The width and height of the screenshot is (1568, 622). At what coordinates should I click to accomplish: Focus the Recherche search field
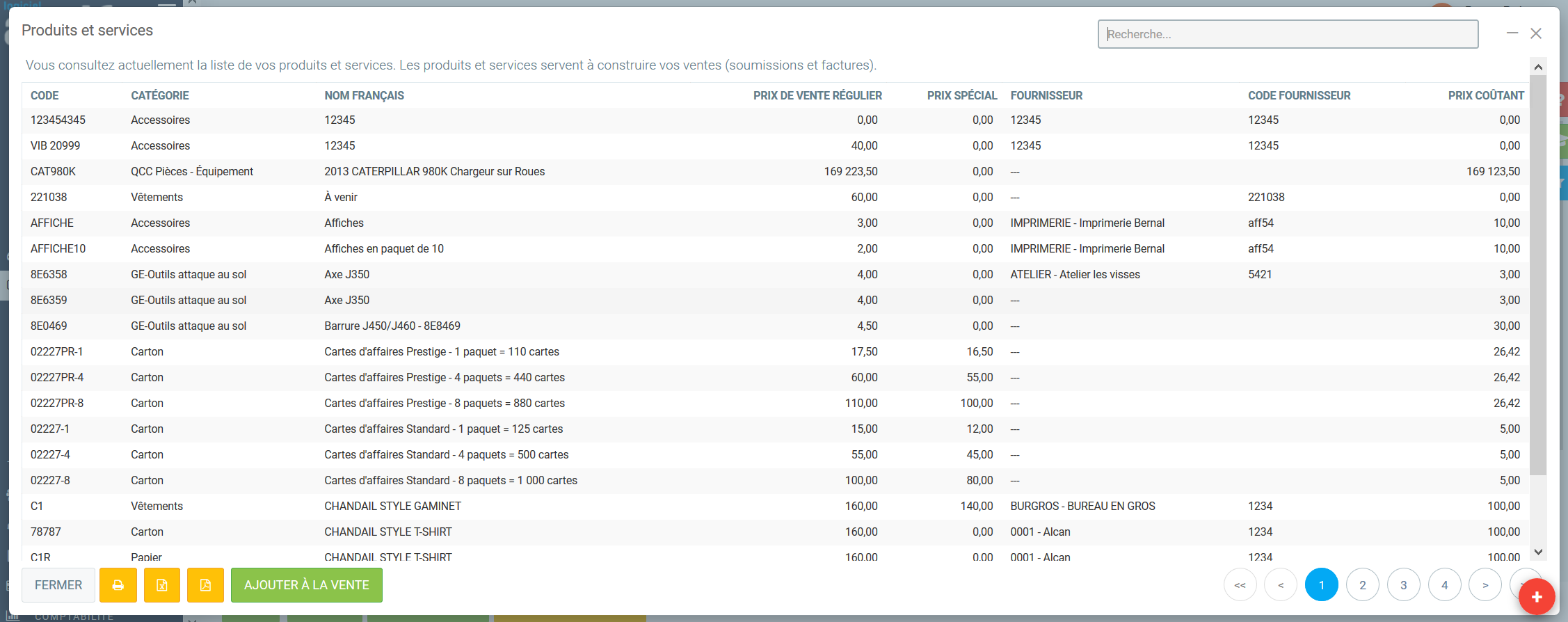[1288, 34]
